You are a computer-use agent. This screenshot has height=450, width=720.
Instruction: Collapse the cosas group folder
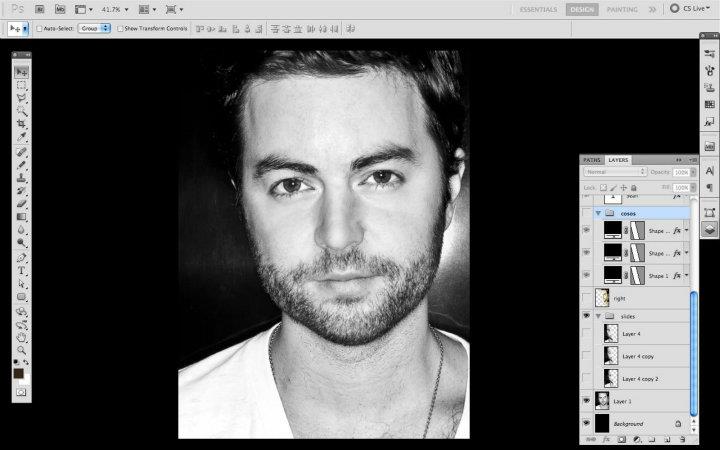point(598,213)
